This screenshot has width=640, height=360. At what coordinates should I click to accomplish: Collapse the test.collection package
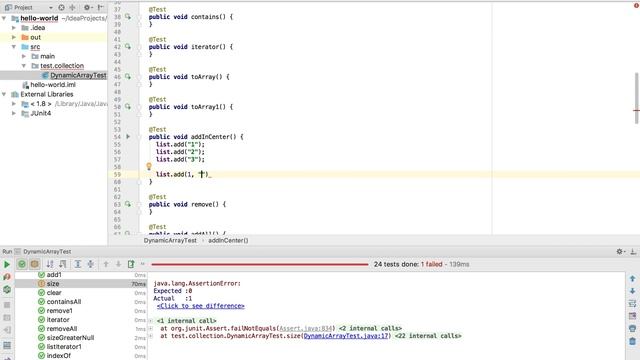coord(24,65)
